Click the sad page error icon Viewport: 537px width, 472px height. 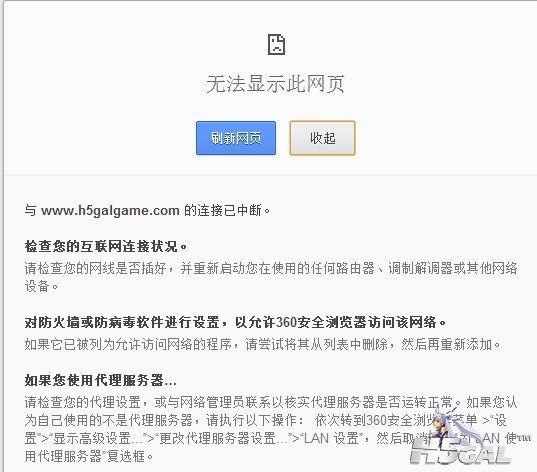point(276,45)
